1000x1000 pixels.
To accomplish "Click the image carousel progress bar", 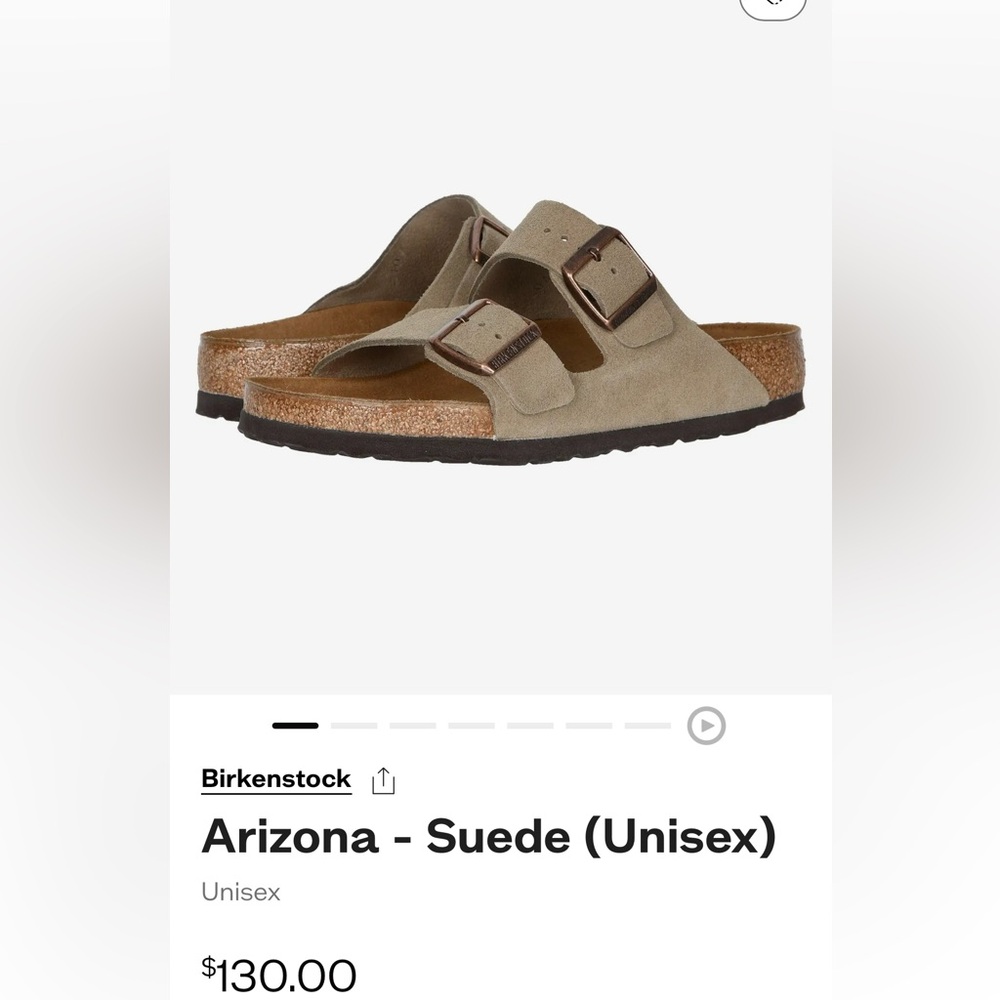I will click(470, 724).
